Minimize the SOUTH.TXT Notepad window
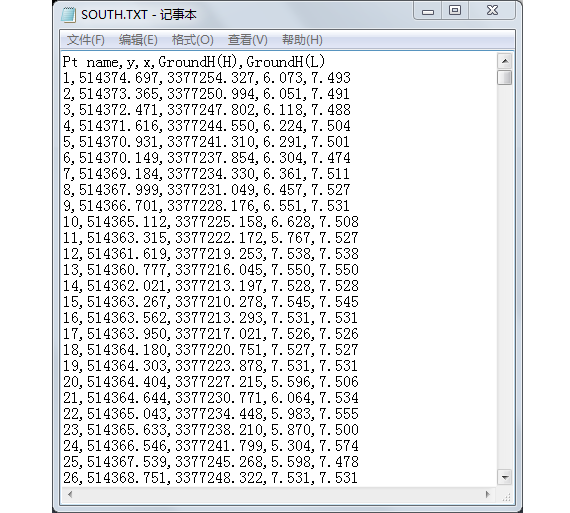Viewport: 570px width, 513px height. coord(428,11)
